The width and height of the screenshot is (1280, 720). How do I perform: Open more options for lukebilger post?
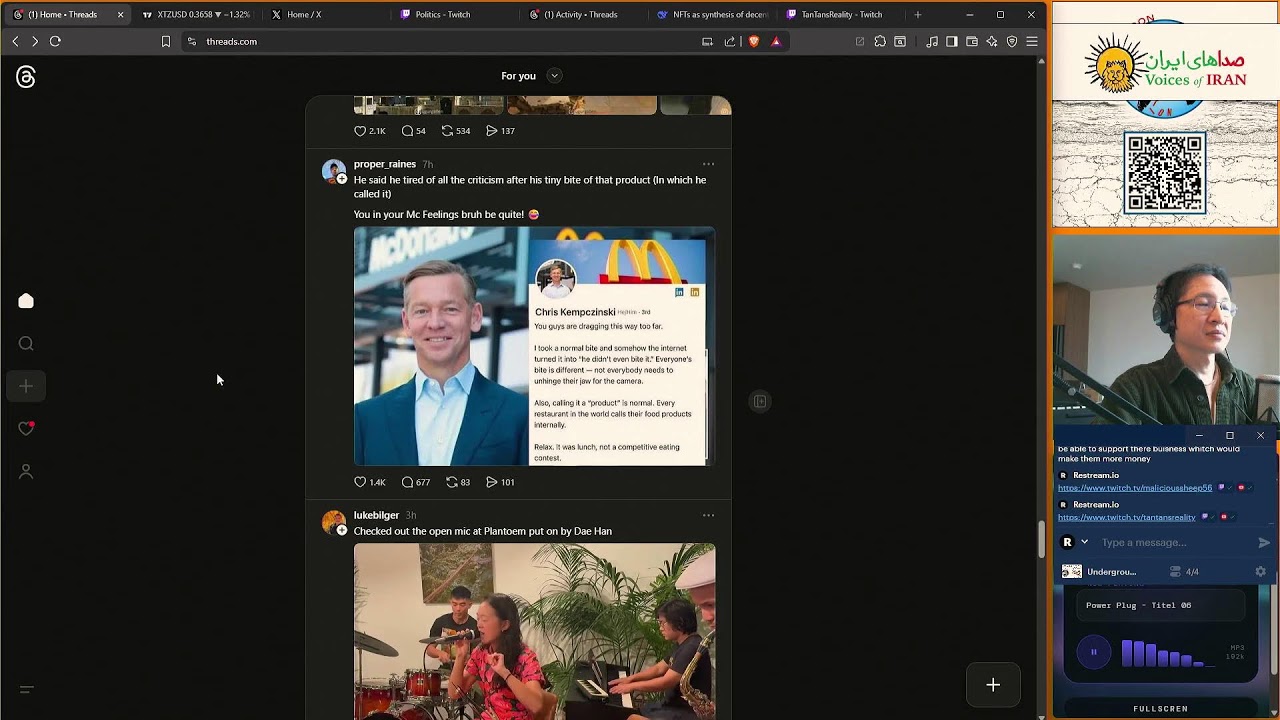pos(708,515)
